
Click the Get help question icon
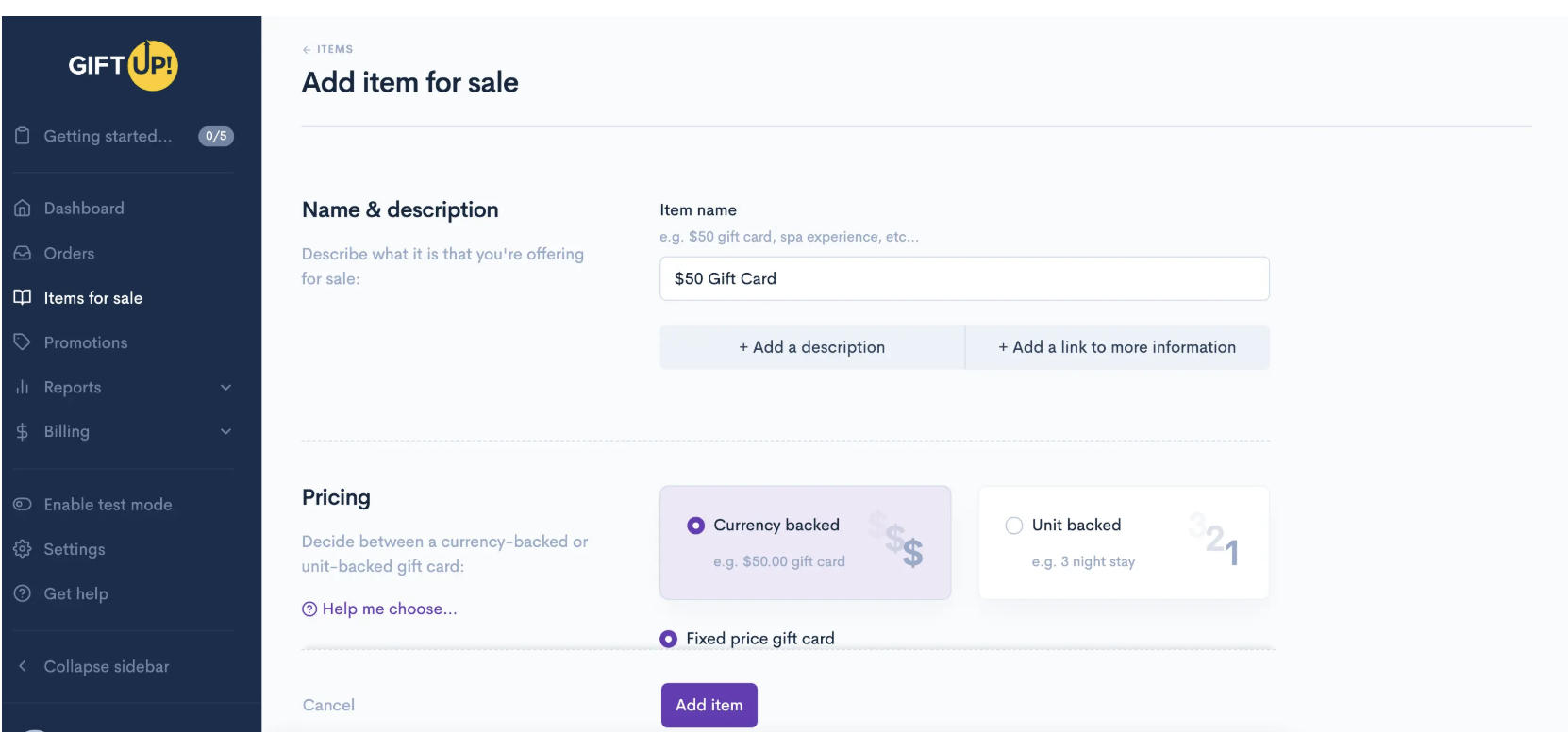tap(23, 593)
